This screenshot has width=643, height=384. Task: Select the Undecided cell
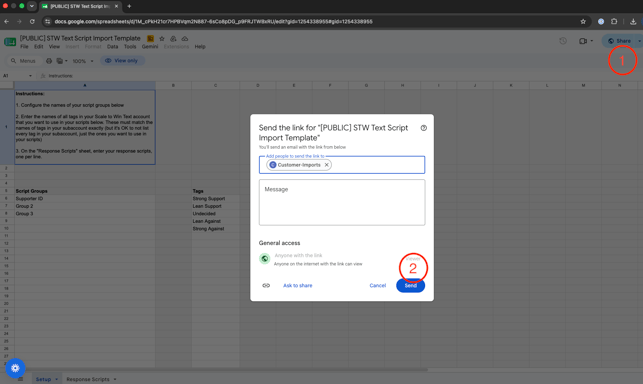215,213
